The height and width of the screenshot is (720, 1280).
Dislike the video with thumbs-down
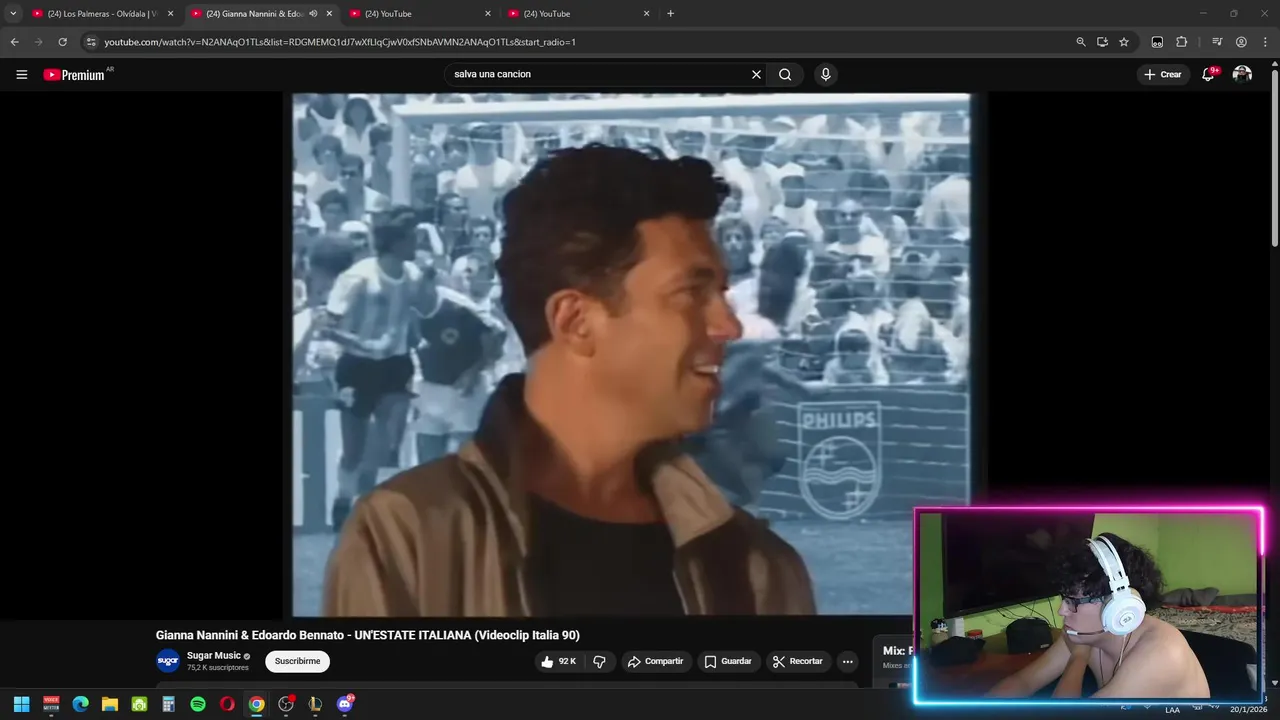pos(599,661)
